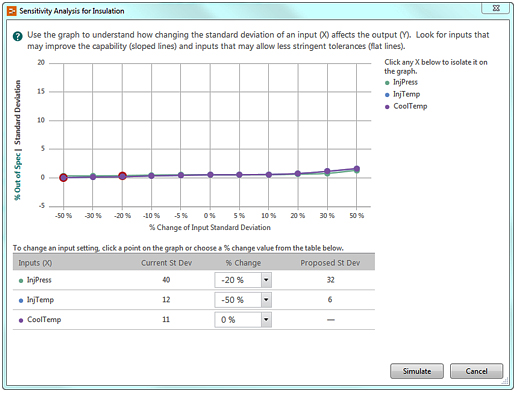The width and height of the screenshot is (517, 394).
Task: Isolate CoolTemp in the graph legend
Action: [410, 106]
